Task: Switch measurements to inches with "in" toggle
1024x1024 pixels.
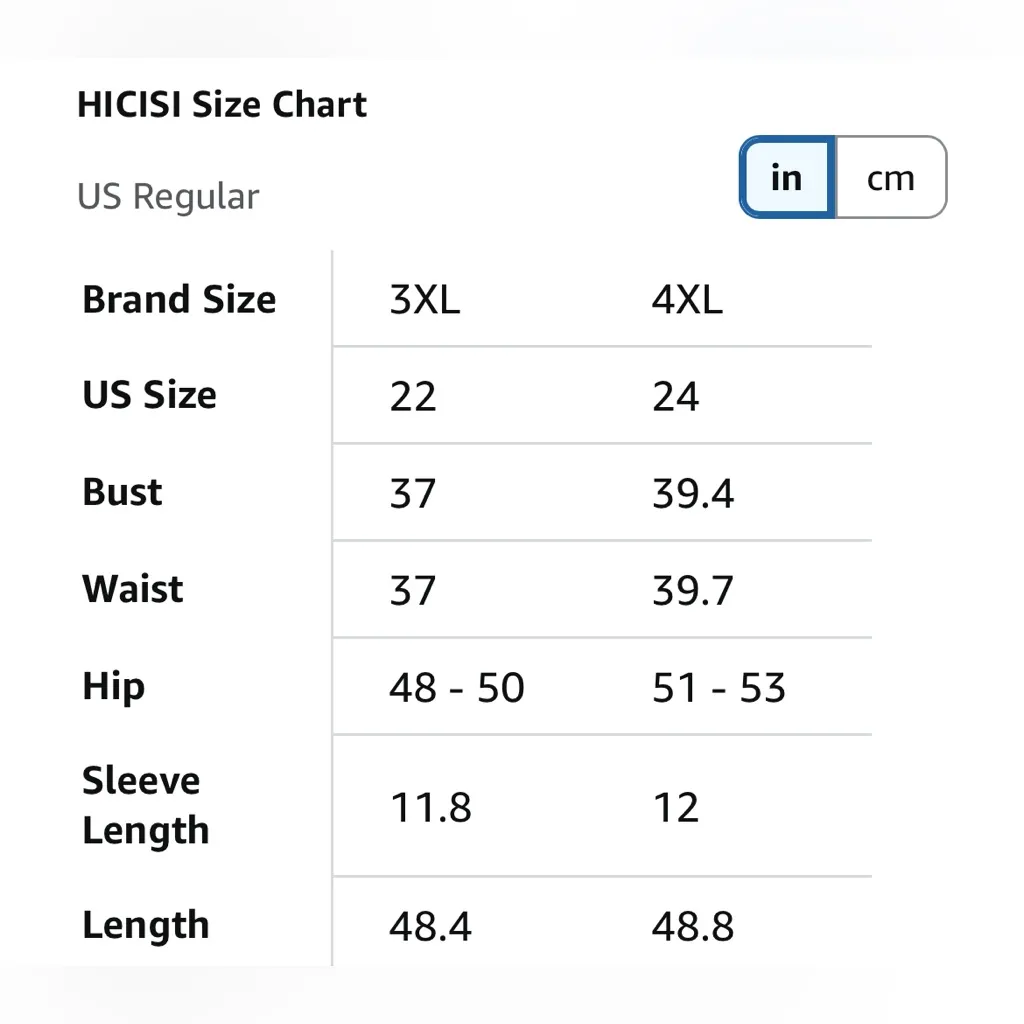Action: tap(787, 178)
